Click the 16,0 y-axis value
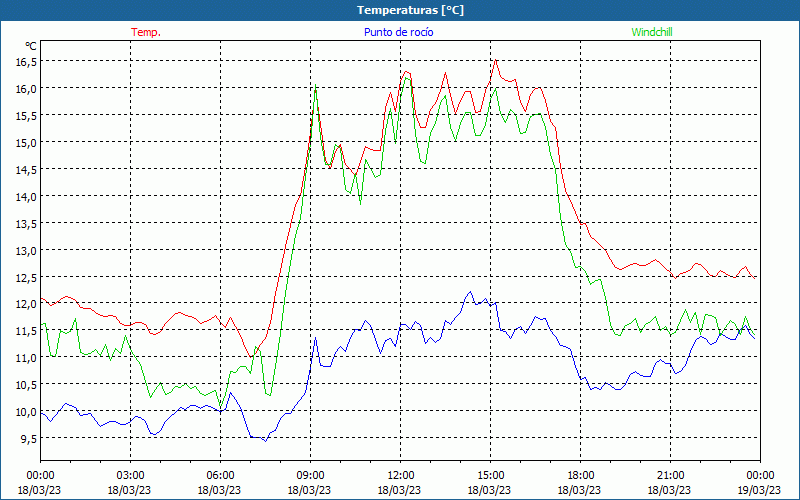Image resolution: width=800 pixels, height=500 pixels. coord(26,88)
